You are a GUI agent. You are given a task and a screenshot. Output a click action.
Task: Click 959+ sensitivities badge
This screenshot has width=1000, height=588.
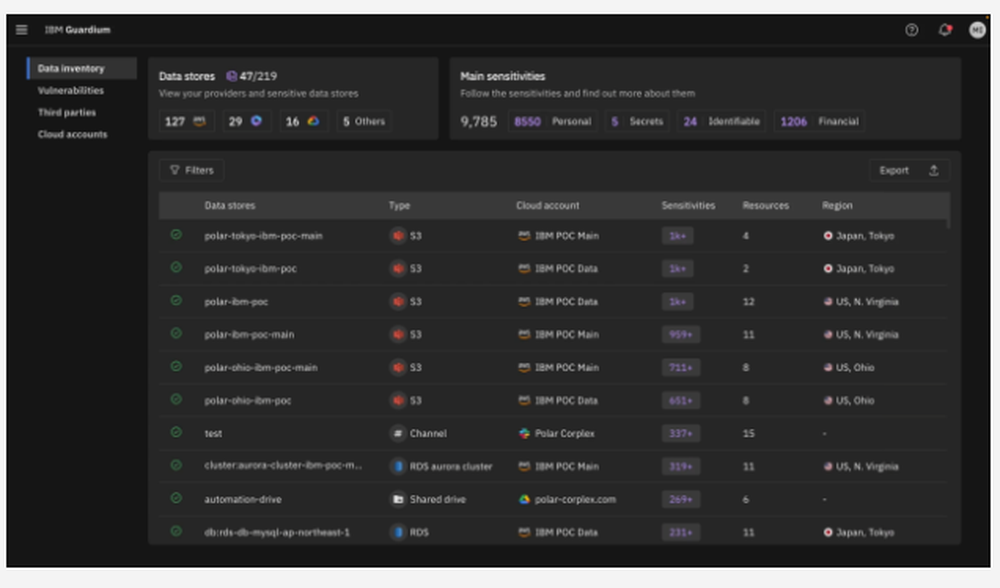(680, 334)
